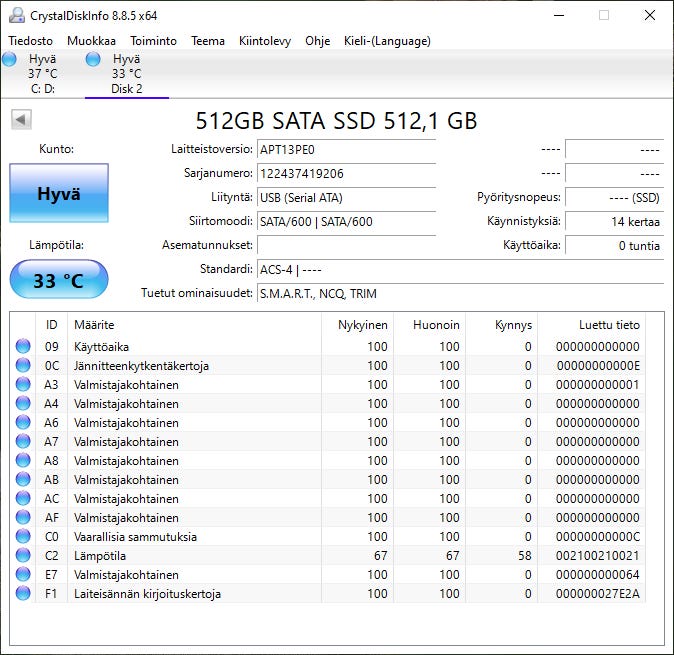Viewport: 674px width, 655px height.
Task: Select the Disk 2 status orb
Action: 94,60
